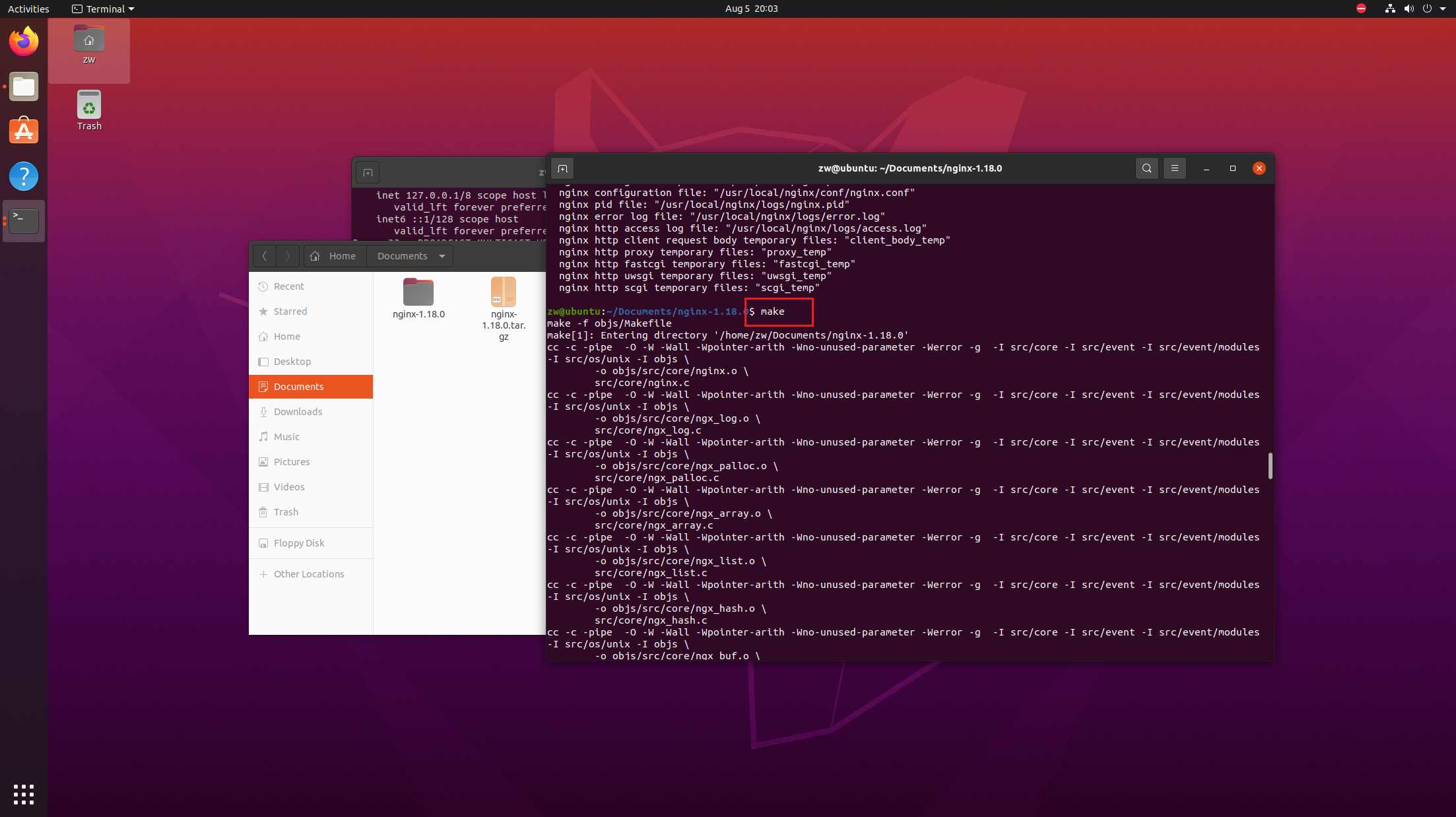Select the nginx-1.18.0 folder
Viewport: 1456px width, 817px height.
click(418, 298)
